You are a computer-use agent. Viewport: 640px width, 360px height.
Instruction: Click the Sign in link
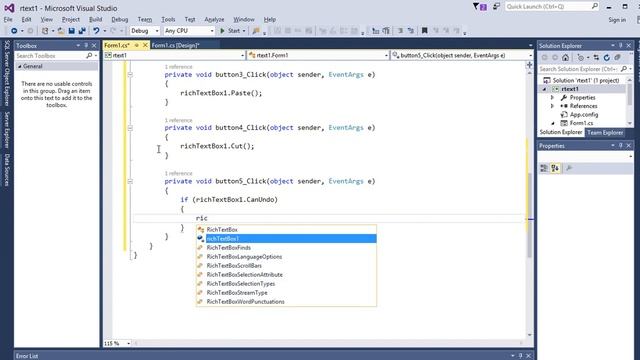tap(617, 20)
